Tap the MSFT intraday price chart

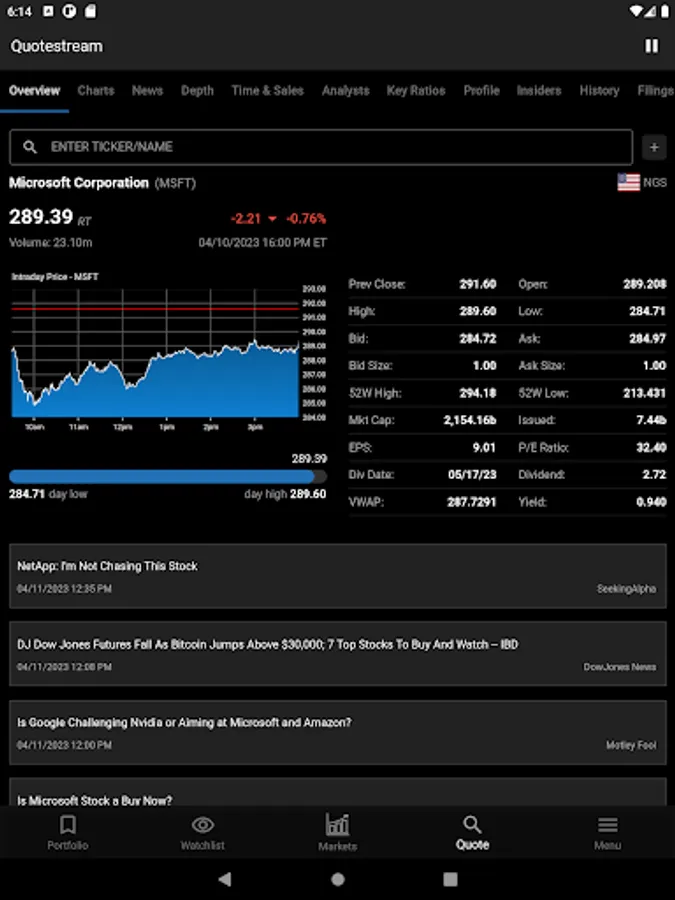coord(169,350)
